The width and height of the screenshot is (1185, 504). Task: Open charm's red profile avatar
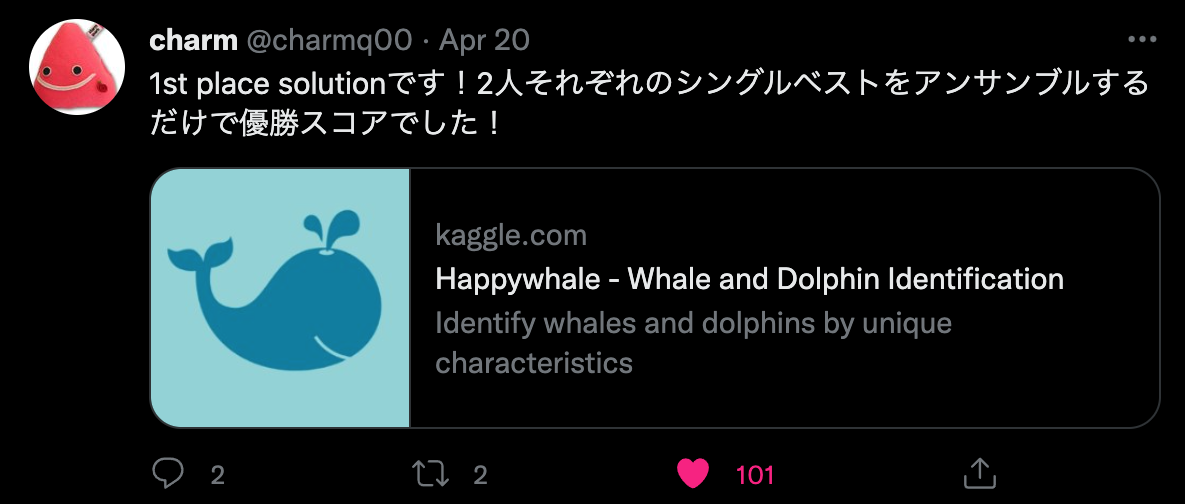(67, 66)
